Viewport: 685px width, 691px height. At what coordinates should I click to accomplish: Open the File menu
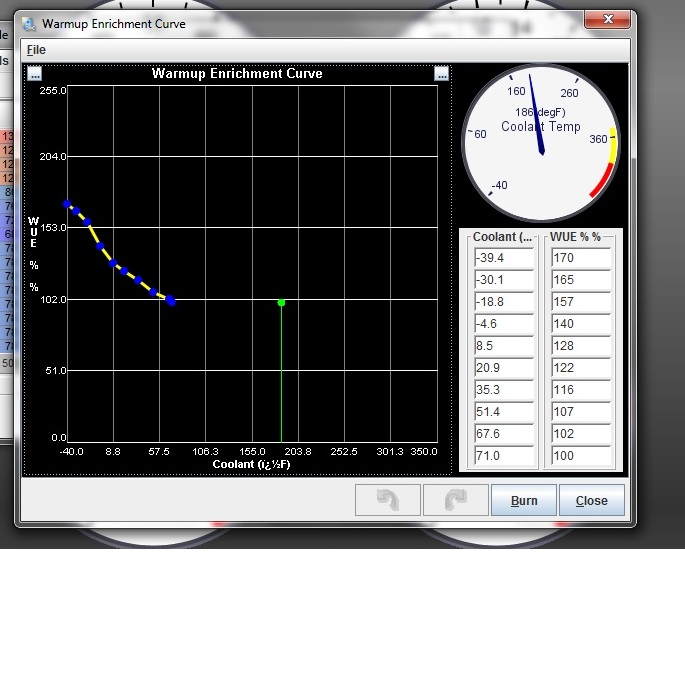coord(36,49)
